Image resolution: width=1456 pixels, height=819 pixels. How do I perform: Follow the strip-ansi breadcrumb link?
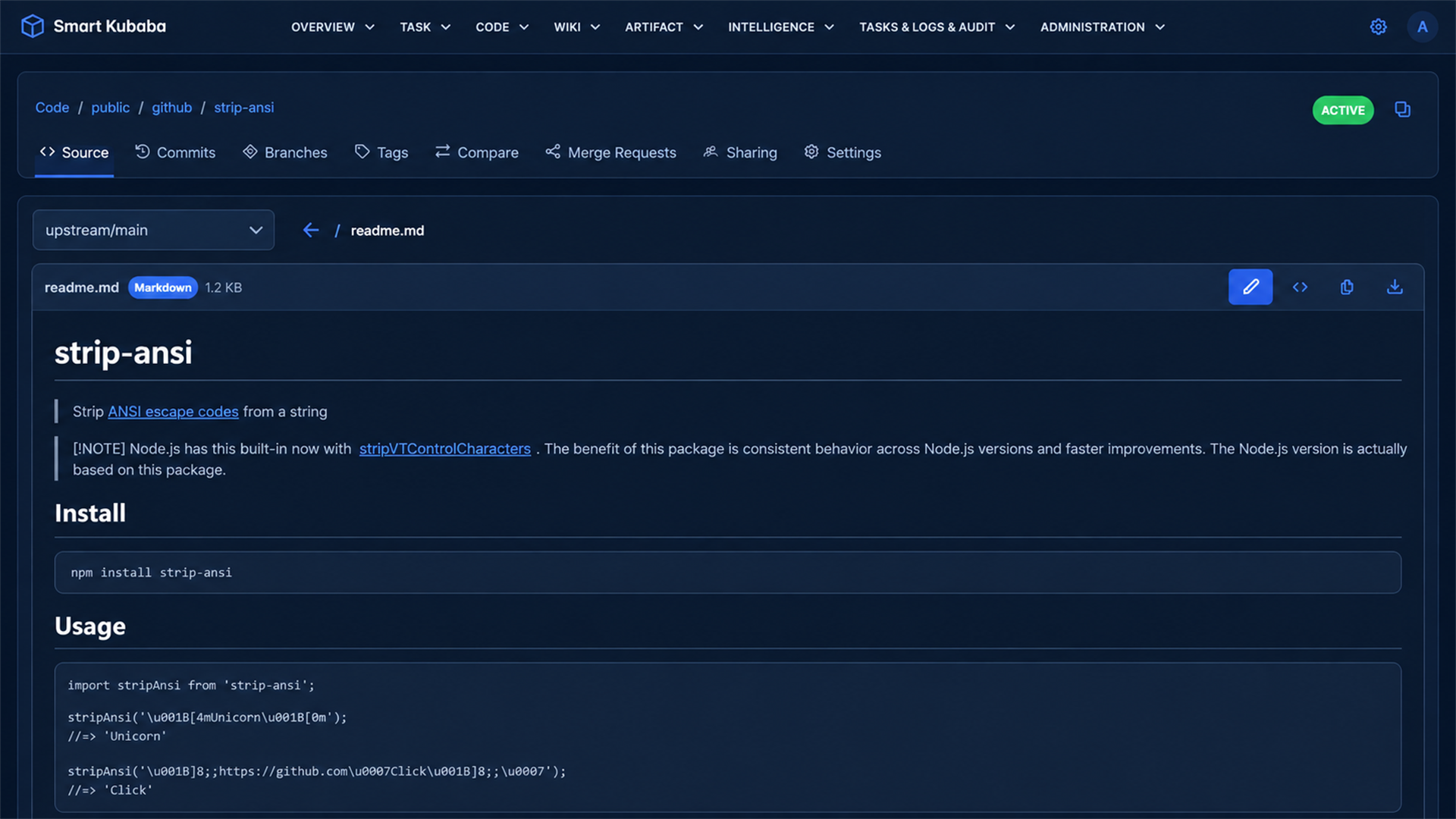coord(244,108)
